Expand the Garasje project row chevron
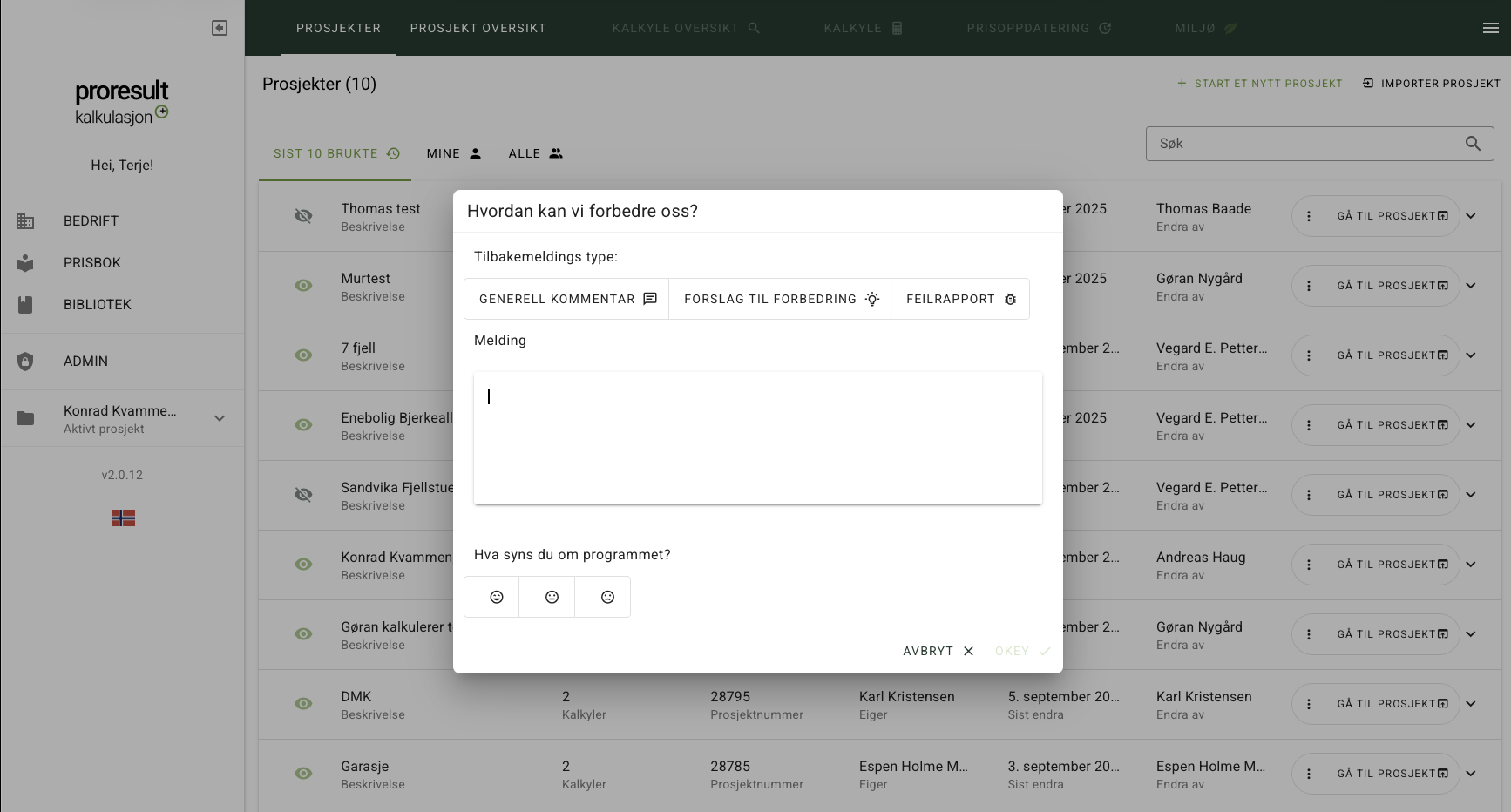Image resolution: width=1511 pixels, height=812 pixels. (x=1471, y=774)
